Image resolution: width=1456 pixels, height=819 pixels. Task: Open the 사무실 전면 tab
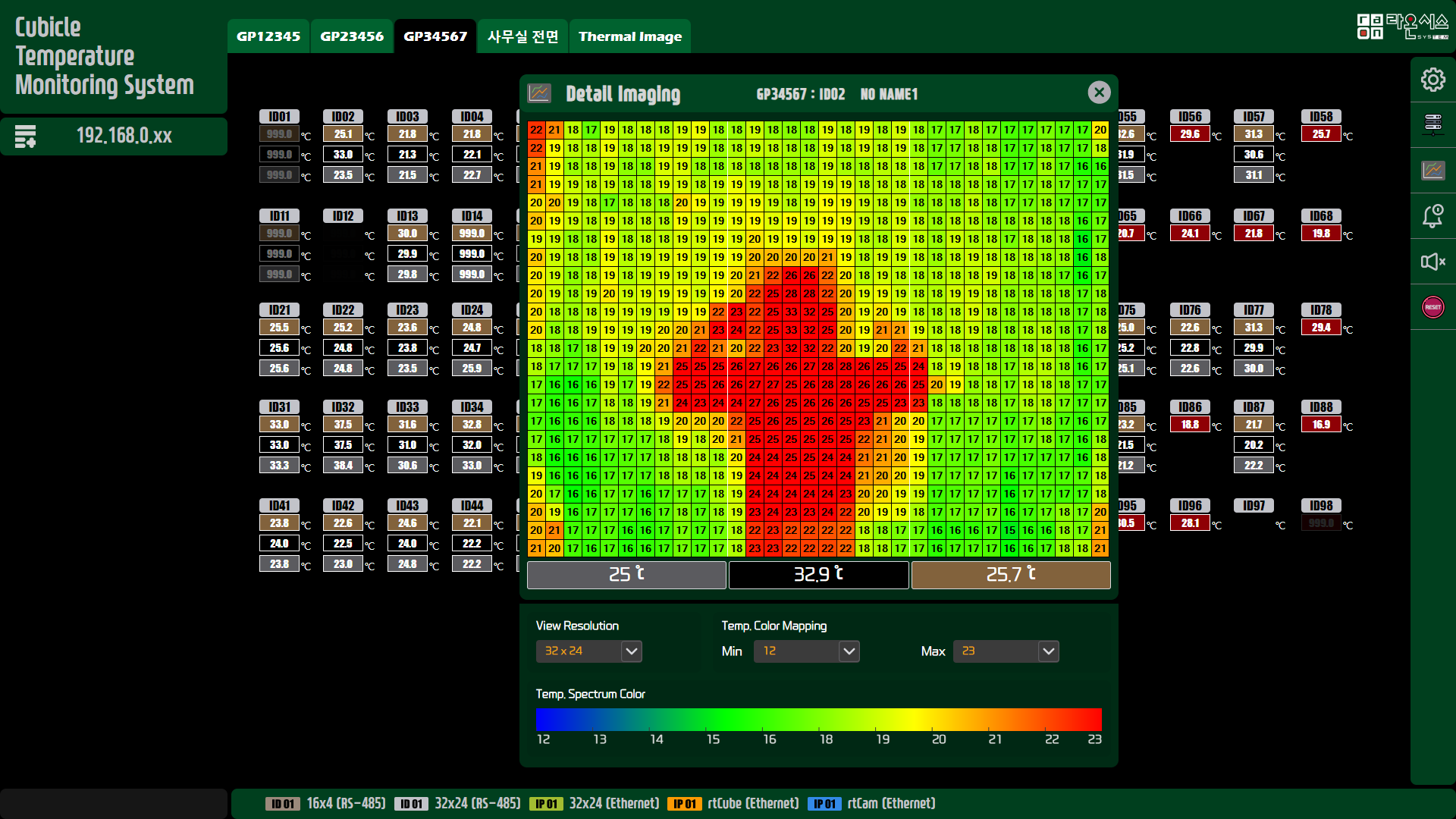522,36
